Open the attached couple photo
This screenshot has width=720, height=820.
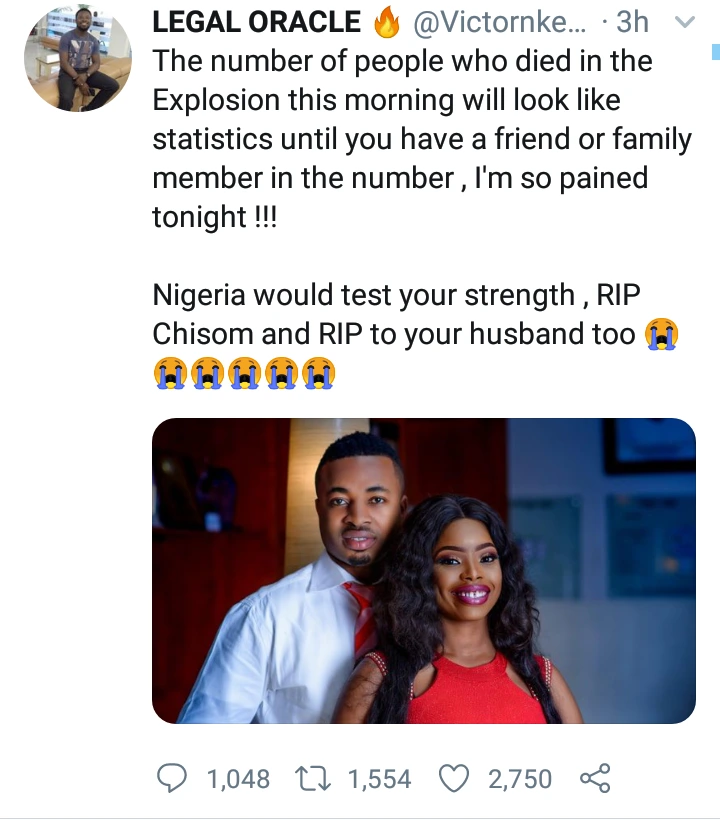click(x=424, y=571)
